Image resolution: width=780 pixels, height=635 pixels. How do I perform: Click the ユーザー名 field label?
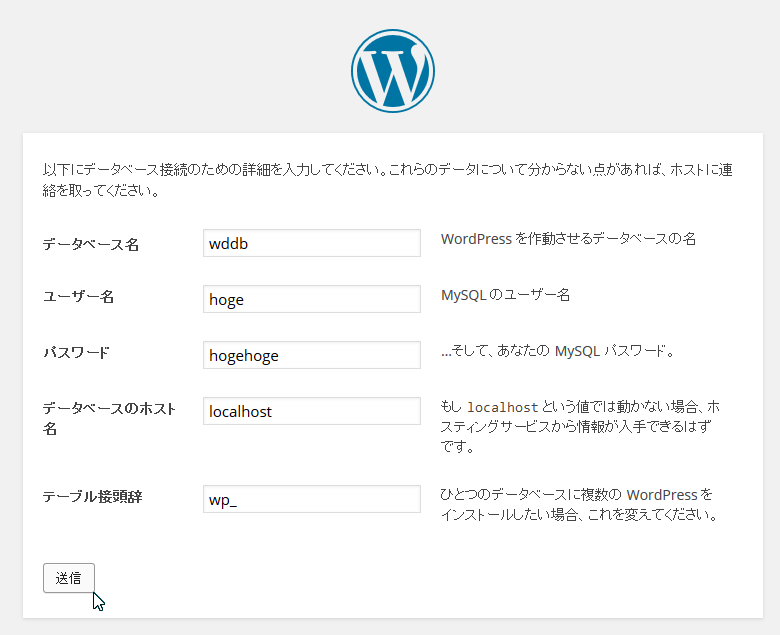pos(78,296)
